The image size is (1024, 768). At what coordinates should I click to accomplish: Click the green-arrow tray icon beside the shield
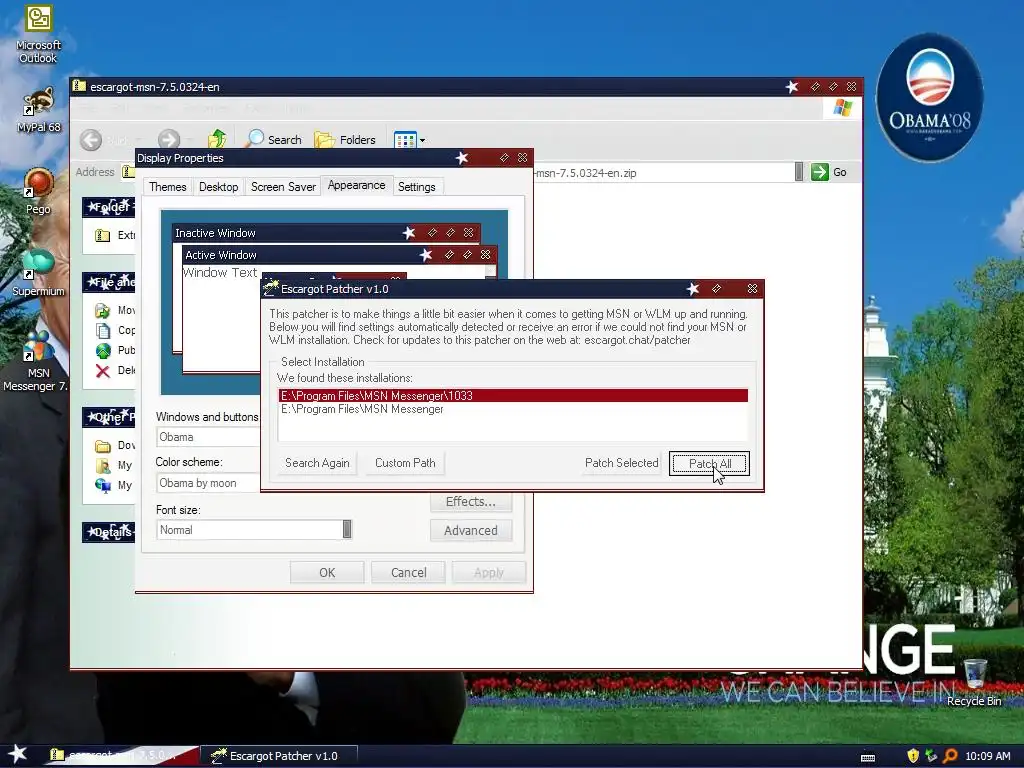pos(931,756)
